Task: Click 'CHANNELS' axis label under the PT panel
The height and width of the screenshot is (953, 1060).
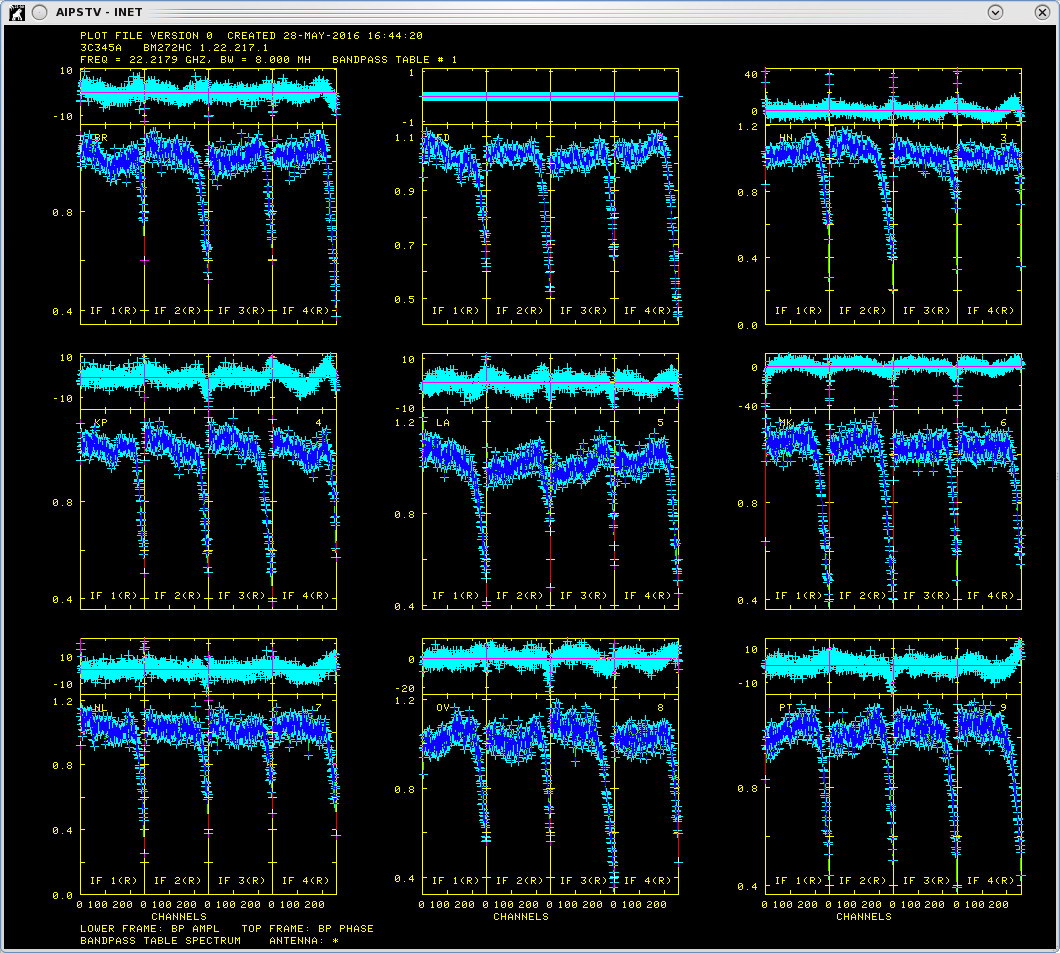Action: 864,917
